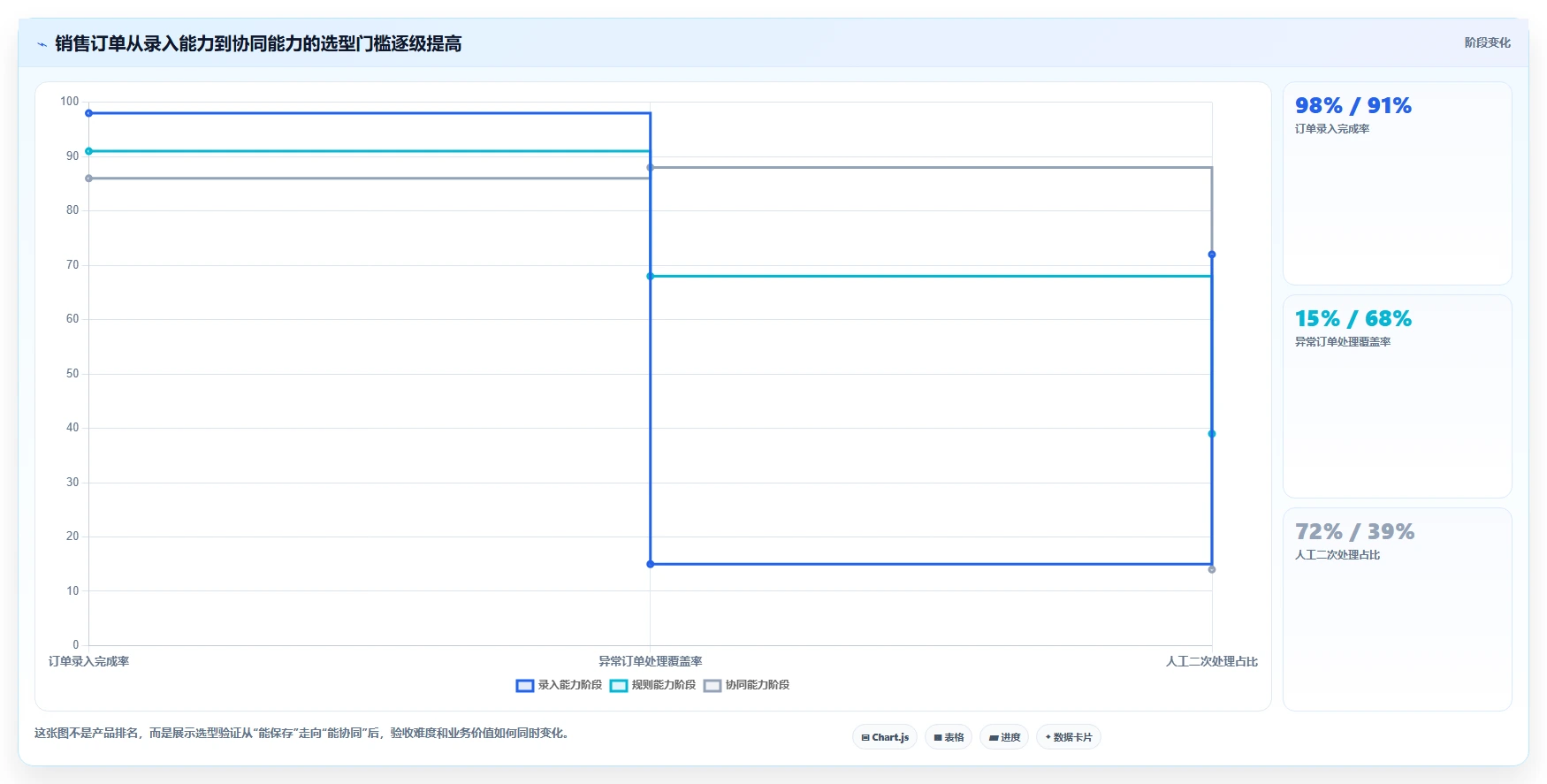Click the title 销售订单从录入能力到协同能力的选型门槛逐级提高

(258, 43)
